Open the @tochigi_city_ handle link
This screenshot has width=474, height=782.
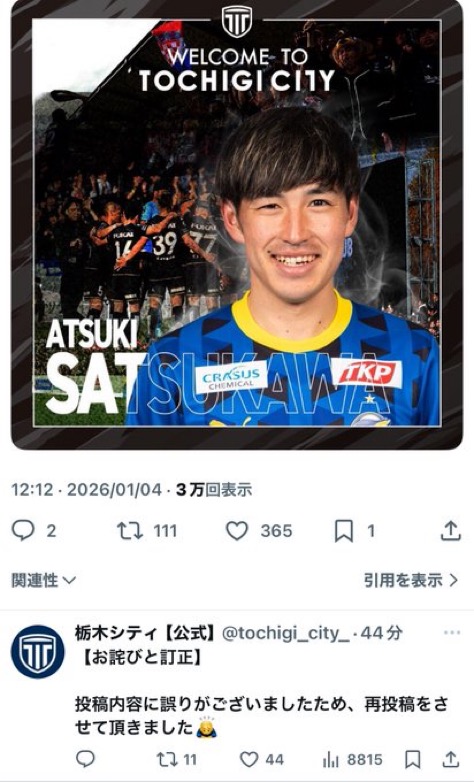click(x=285, y=633)
